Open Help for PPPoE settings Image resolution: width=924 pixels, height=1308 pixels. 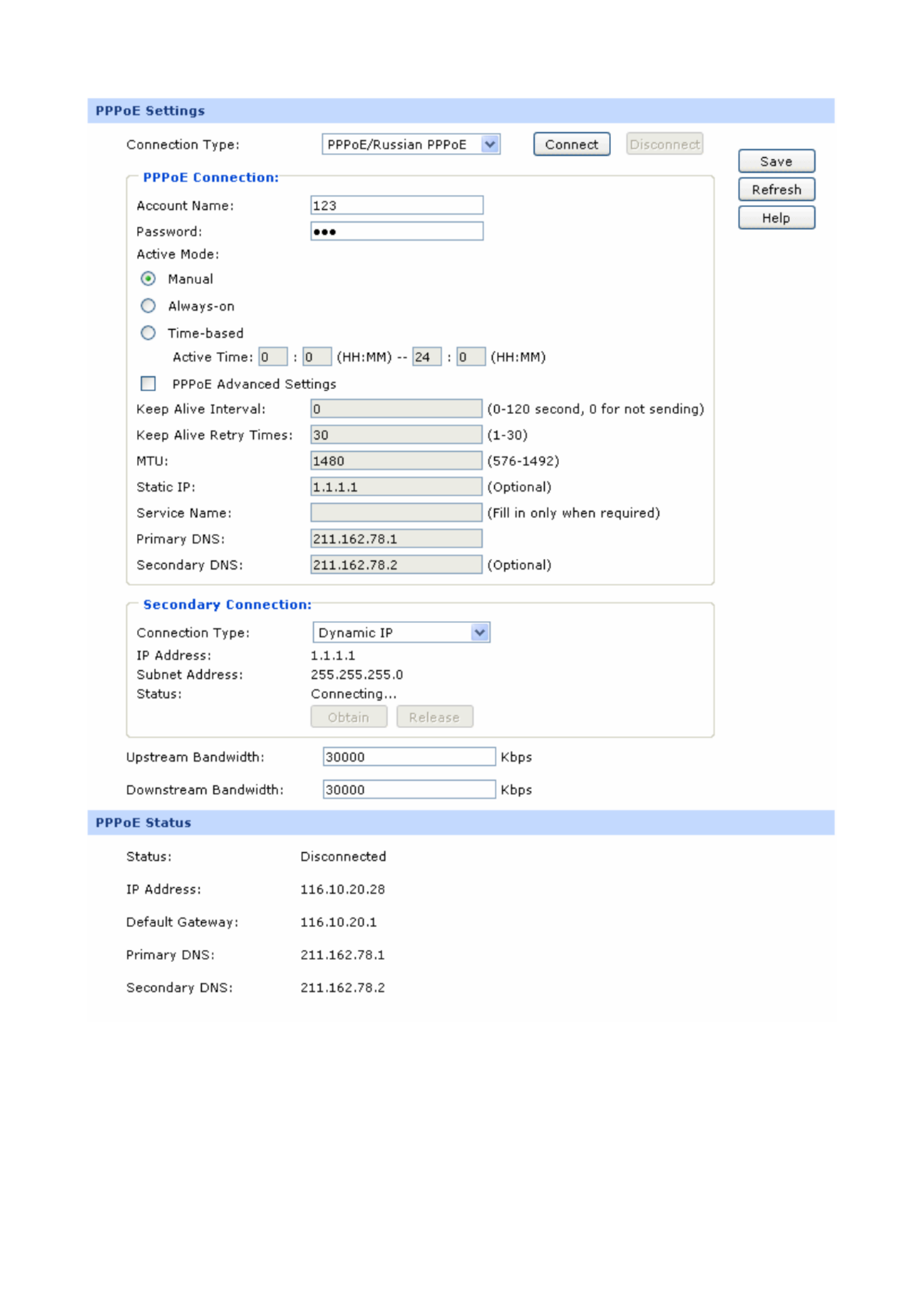776,218
